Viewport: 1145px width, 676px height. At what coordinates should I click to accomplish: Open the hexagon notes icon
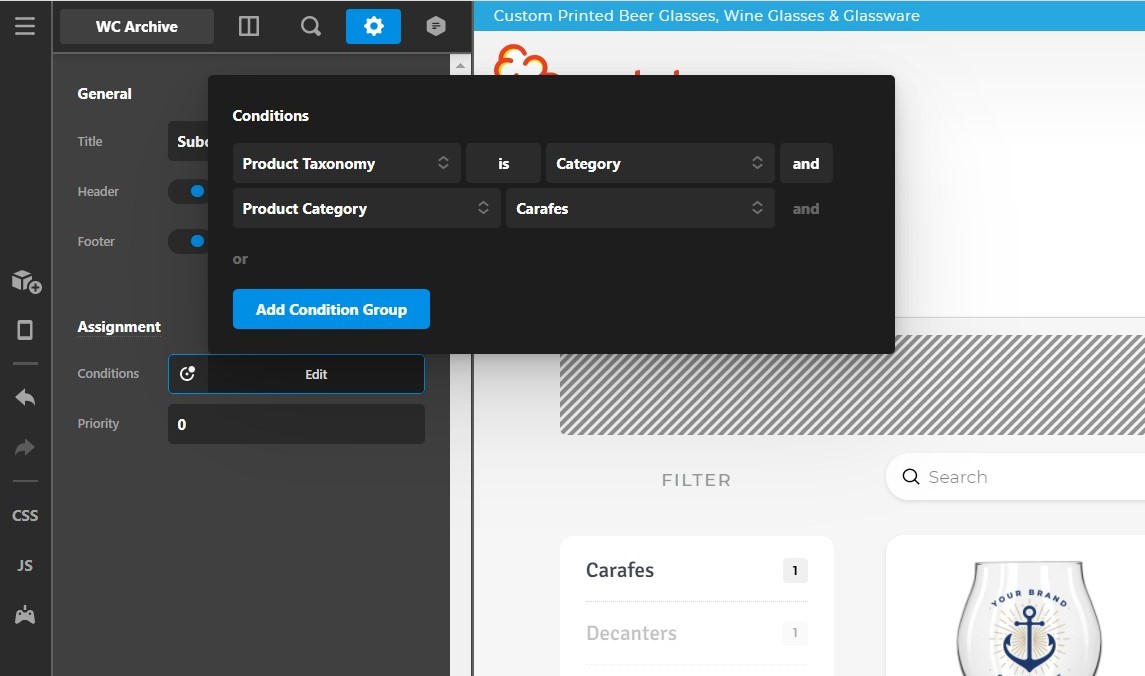point(436,26)
